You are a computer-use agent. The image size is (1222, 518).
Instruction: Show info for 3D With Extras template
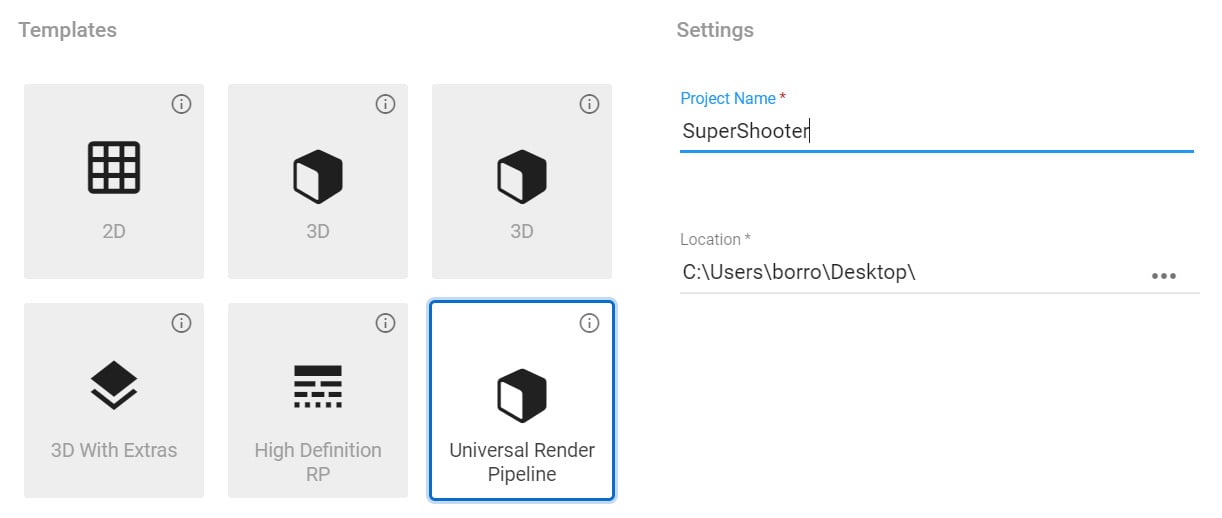pyautogui.click(x=181, y=323)
